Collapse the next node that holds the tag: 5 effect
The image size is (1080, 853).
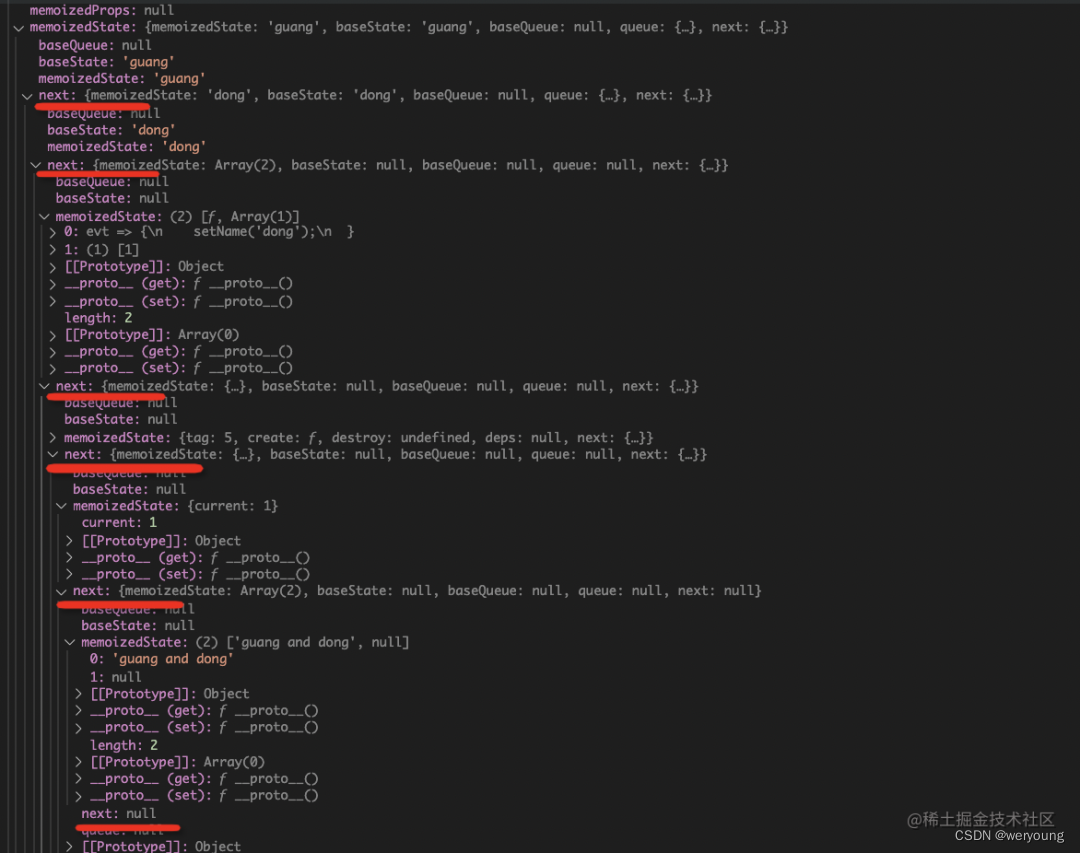pyautogui.click(x=44, y=387)
